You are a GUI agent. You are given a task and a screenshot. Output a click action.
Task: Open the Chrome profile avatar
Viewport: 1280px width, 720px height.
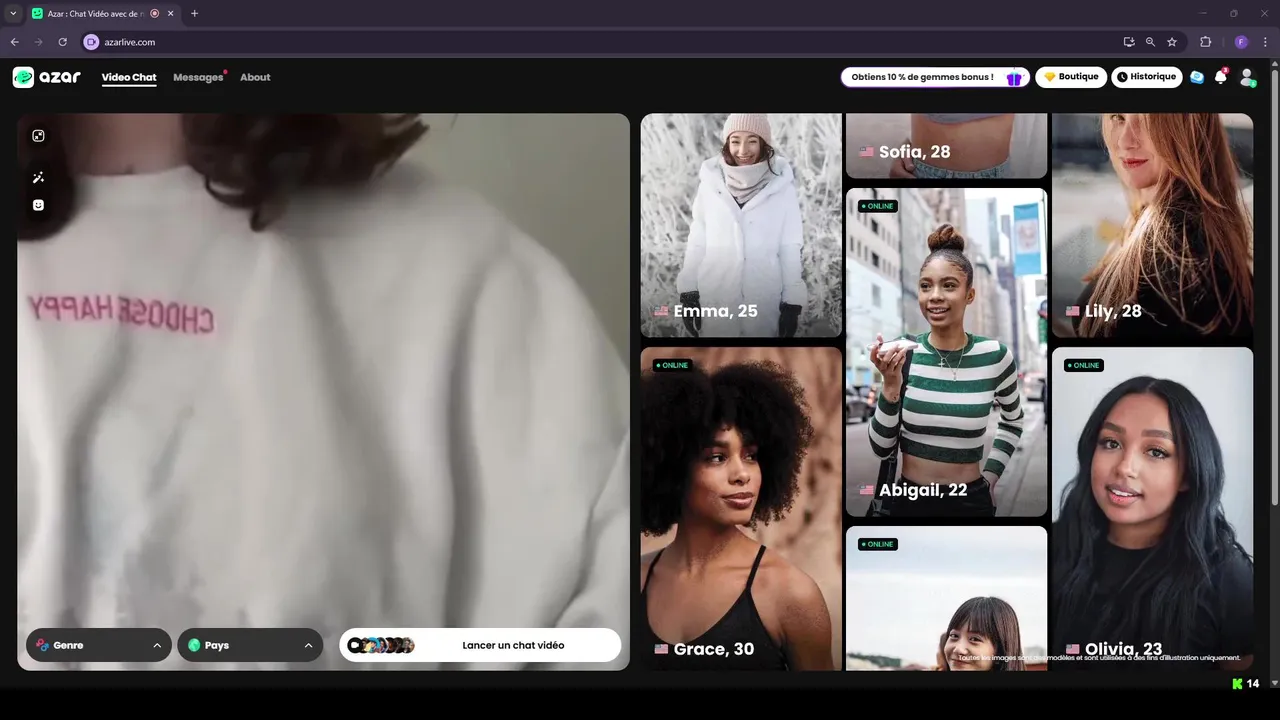pos(1241,42)
